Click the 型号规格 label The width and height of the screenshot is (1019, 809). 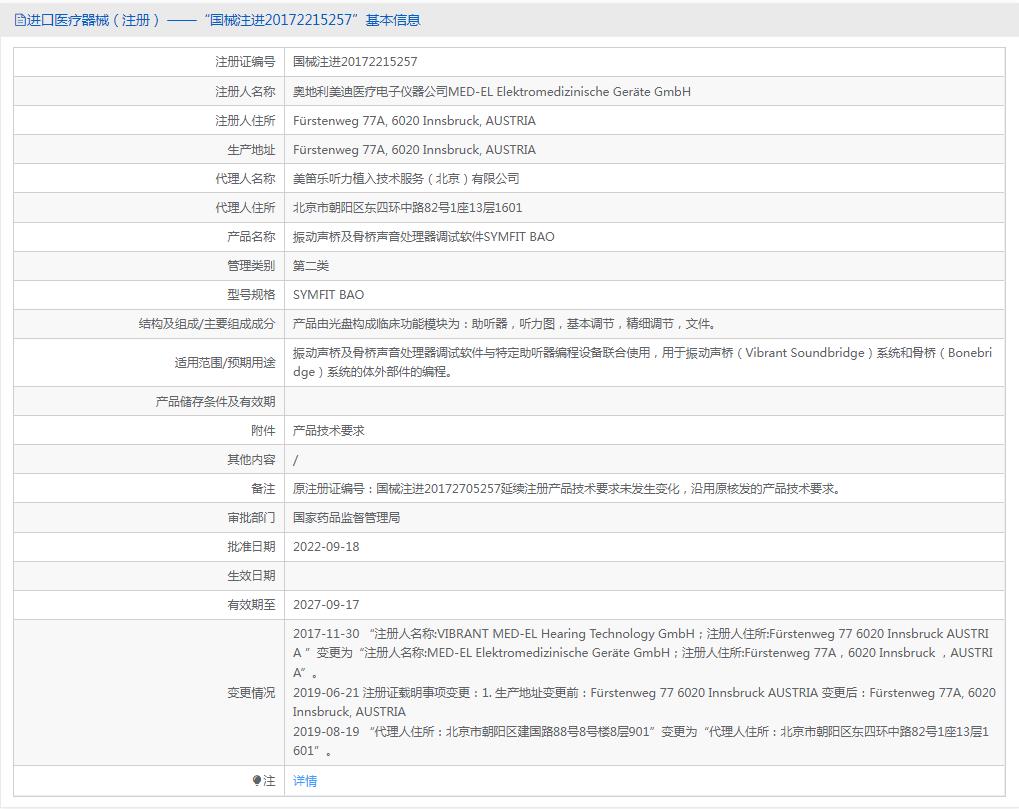click(251, 294)
